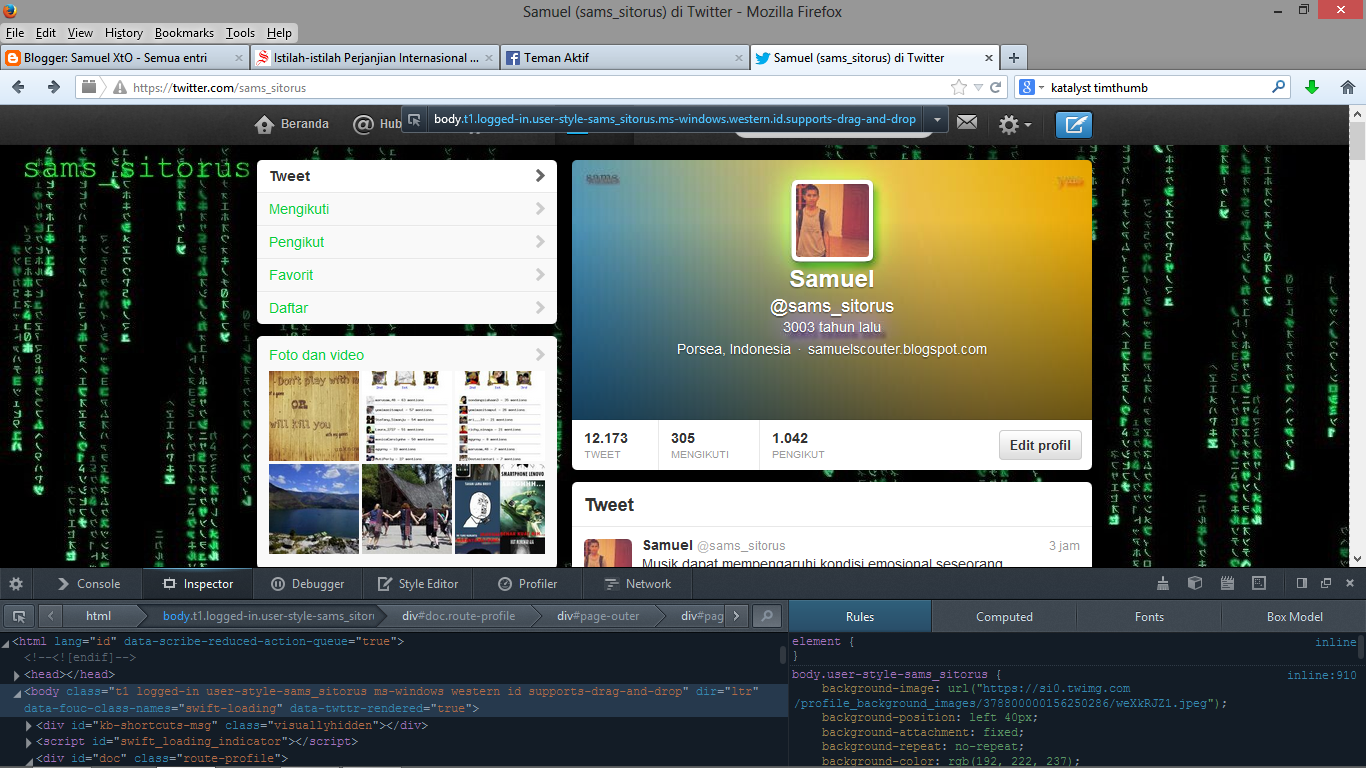The image size is (1366, 768).
Task: Open the Mengikuti list link
Action: point(407,209)
